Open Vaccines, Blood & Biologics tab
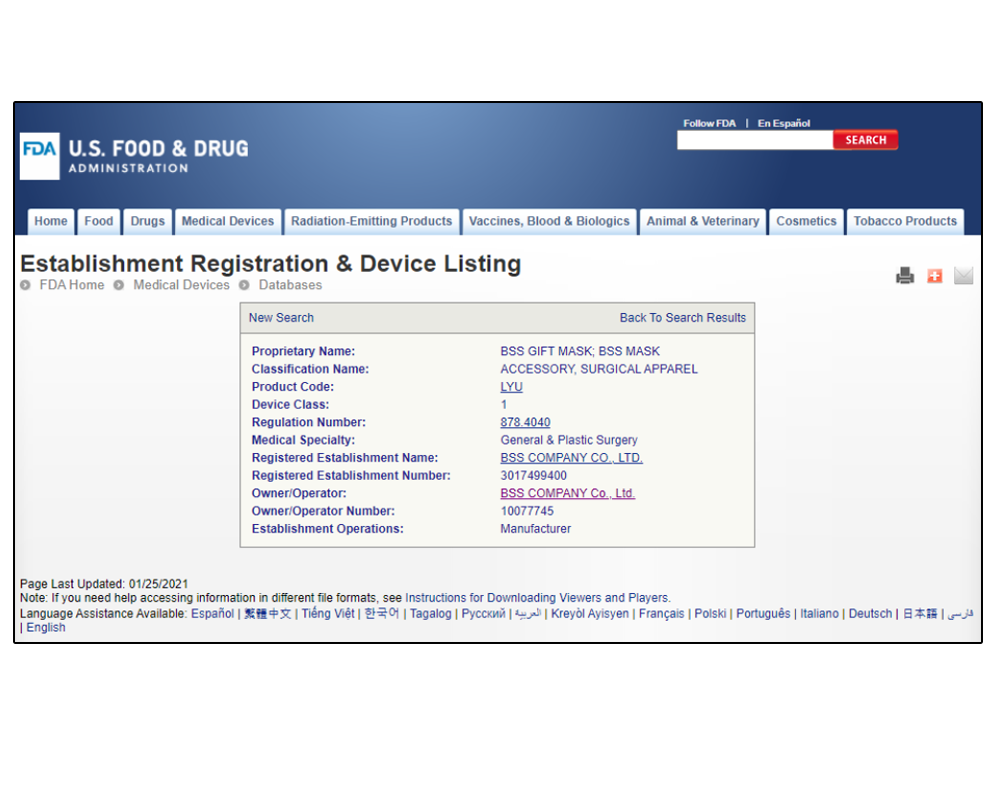 pyautogui.click(x=549, y=221)
